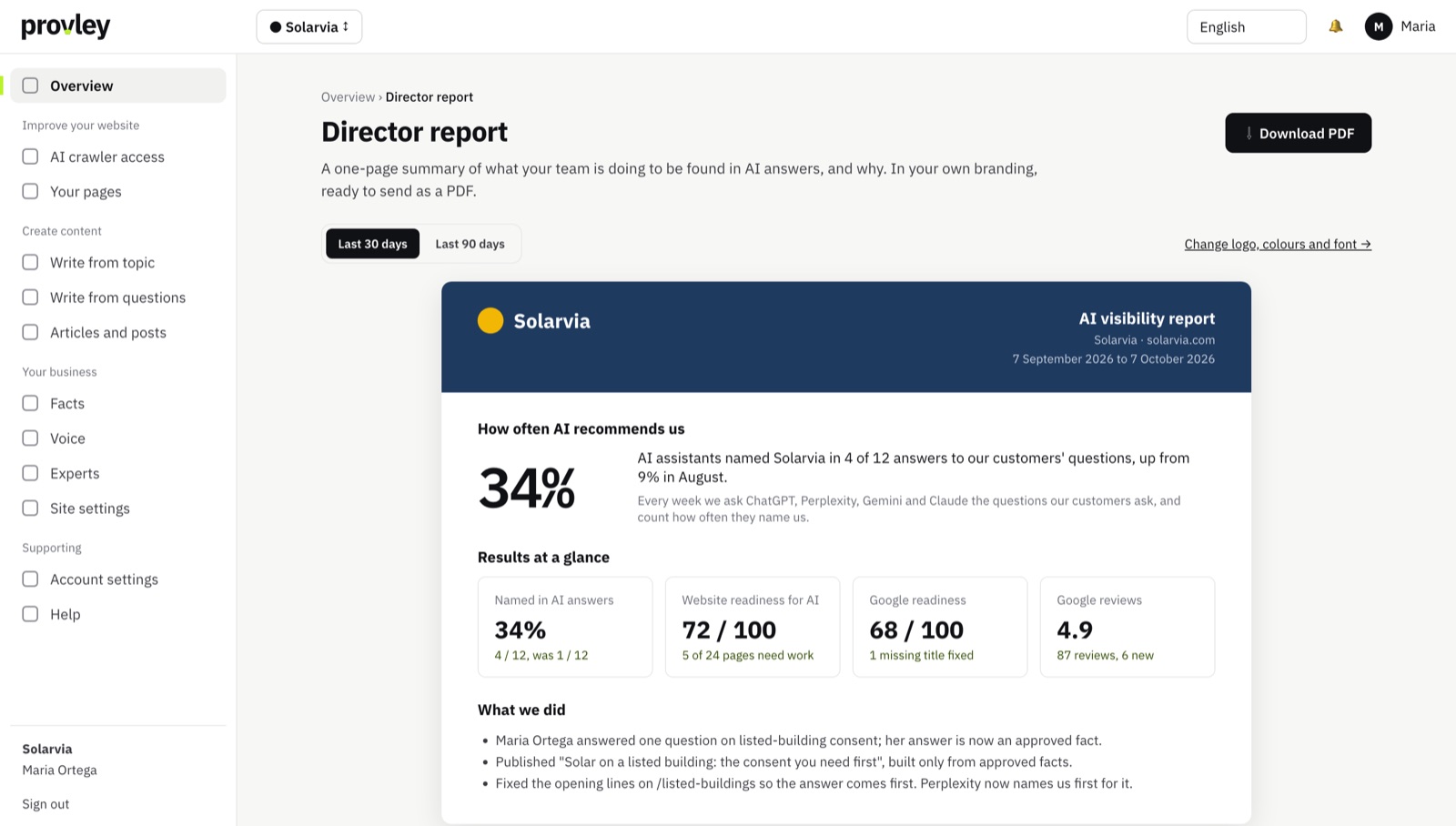This screenshot has width=1456, height=826.
Task: Click the Your pages sidebar icon
Action: point(30,191)
